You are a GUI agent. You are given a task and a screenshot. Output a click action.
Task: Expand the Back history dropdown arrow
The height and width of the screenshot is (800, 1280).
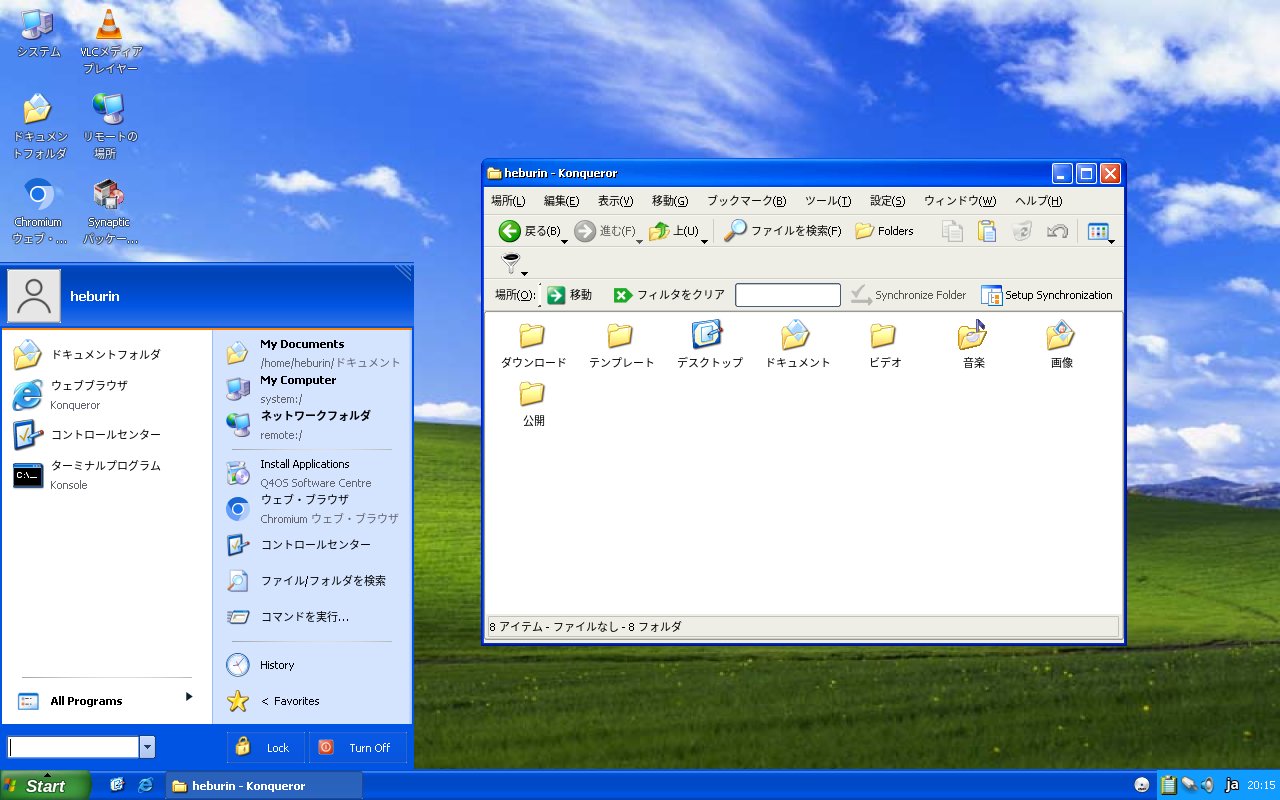[564, 241]
